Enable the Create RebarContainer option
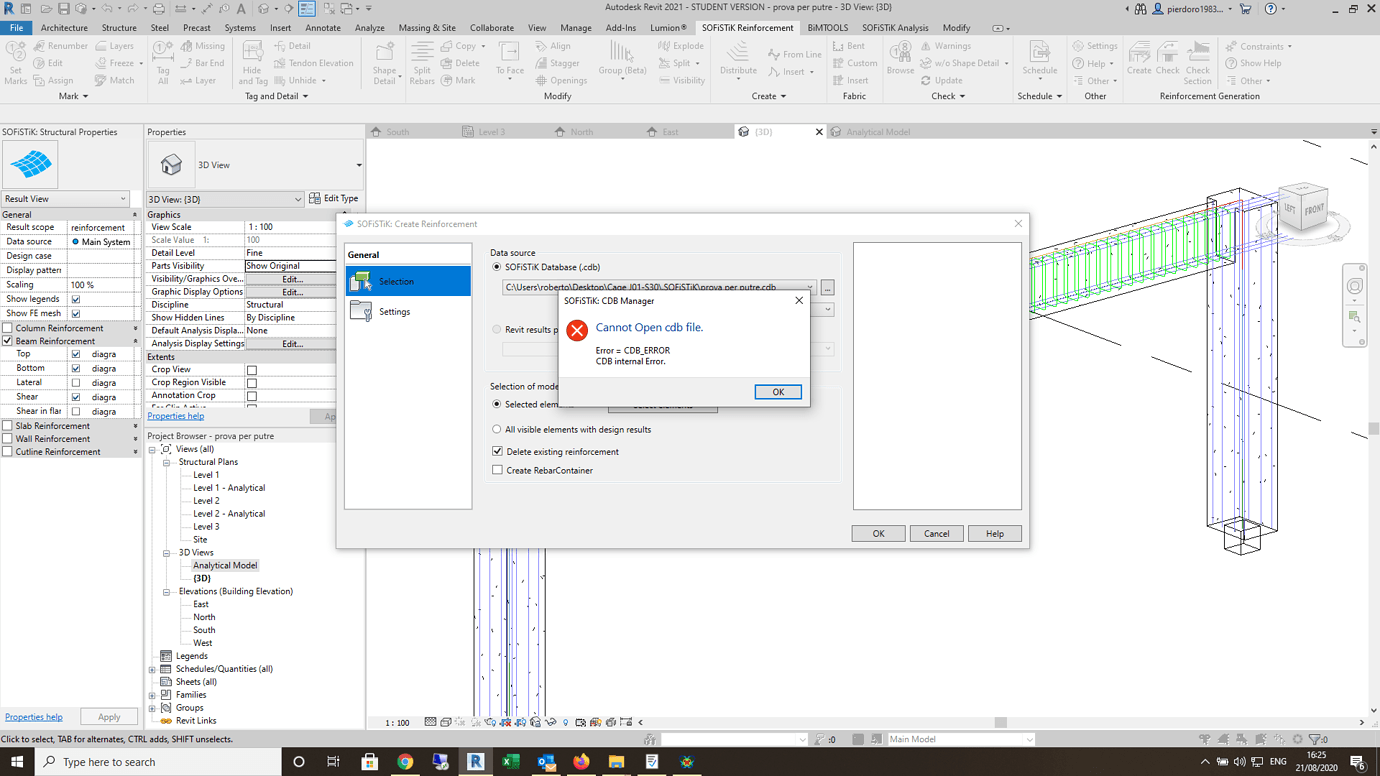Viewport: 1380px width, 776px height. [497, 468]
